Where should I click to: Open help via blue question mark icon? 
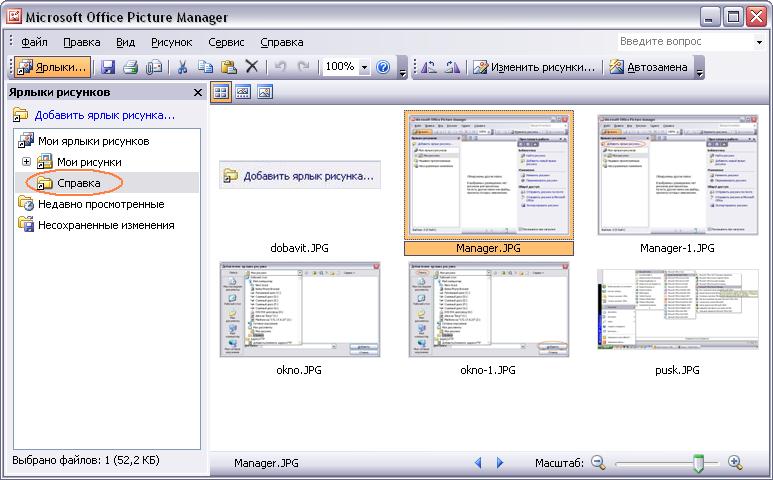[383, 67]
